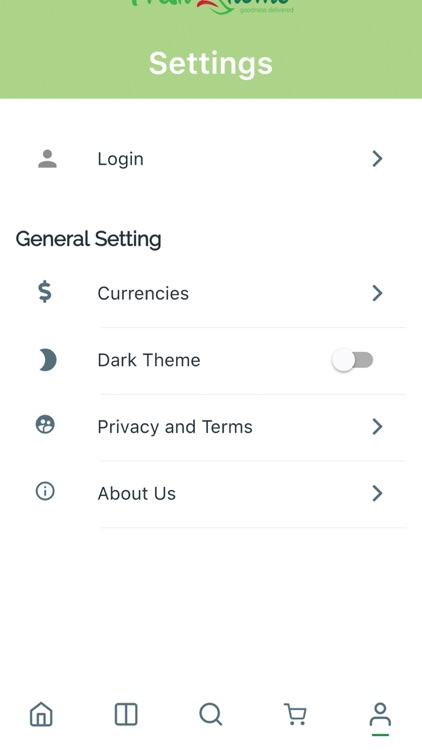
Task: Enable the Dark Theme switch
Action: click(x=353, y=360)
